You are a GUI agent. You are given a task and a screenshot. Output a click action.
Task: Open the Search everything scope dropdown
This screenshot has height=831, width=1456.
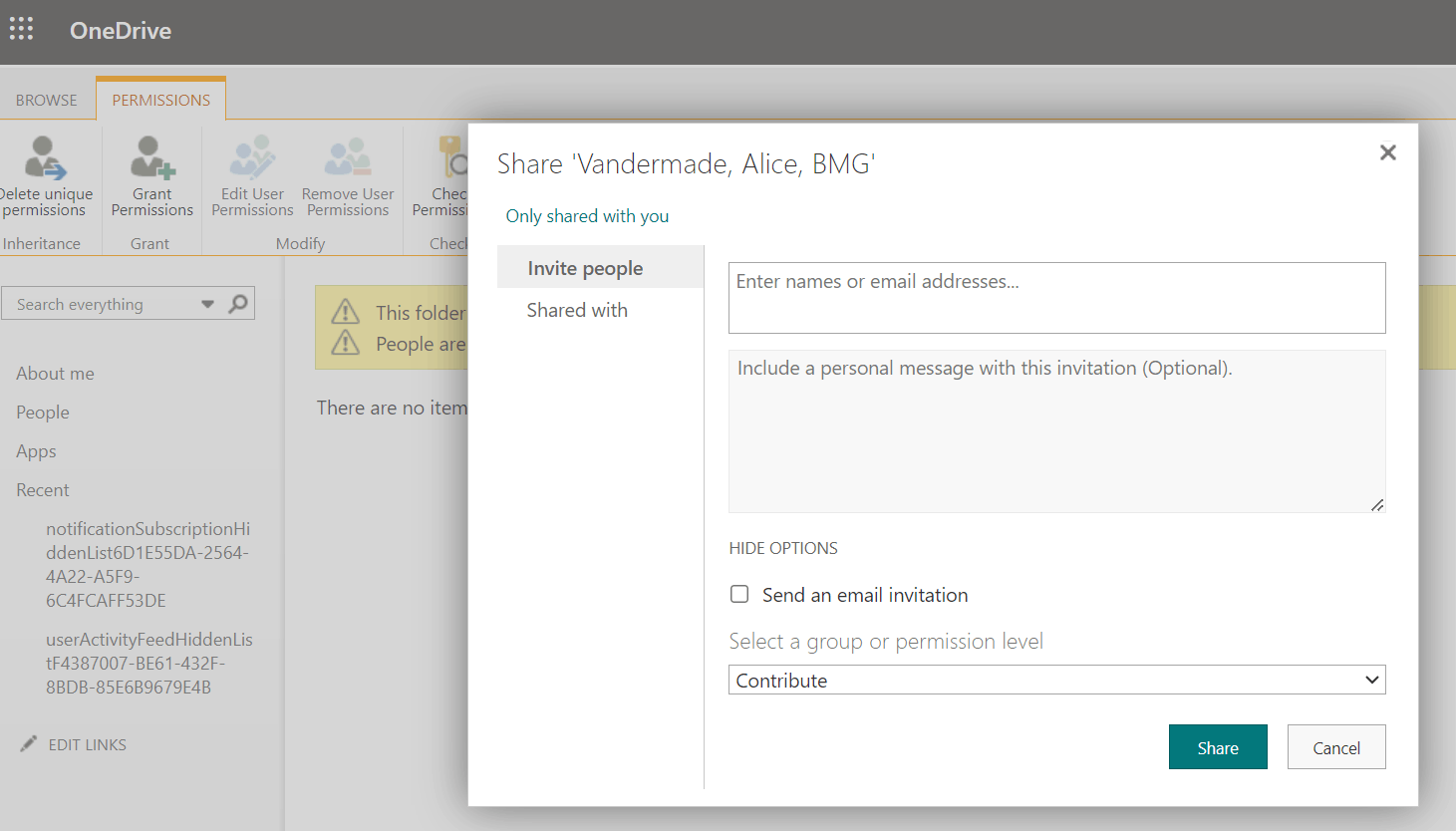point(207,303)
